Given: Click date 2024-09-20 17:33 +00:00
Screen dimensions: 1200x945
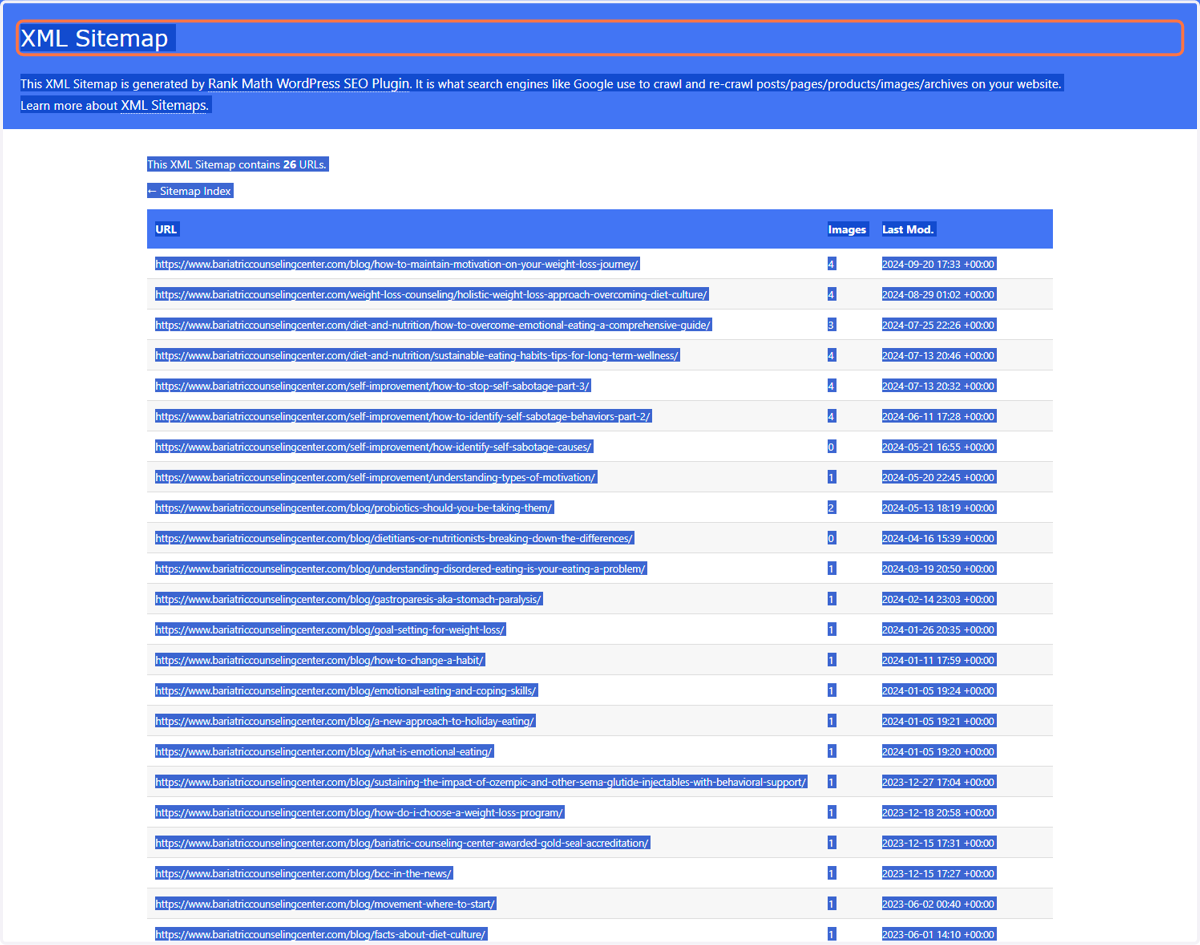Looking at the screenshot, I should click(x=938, y=264).
